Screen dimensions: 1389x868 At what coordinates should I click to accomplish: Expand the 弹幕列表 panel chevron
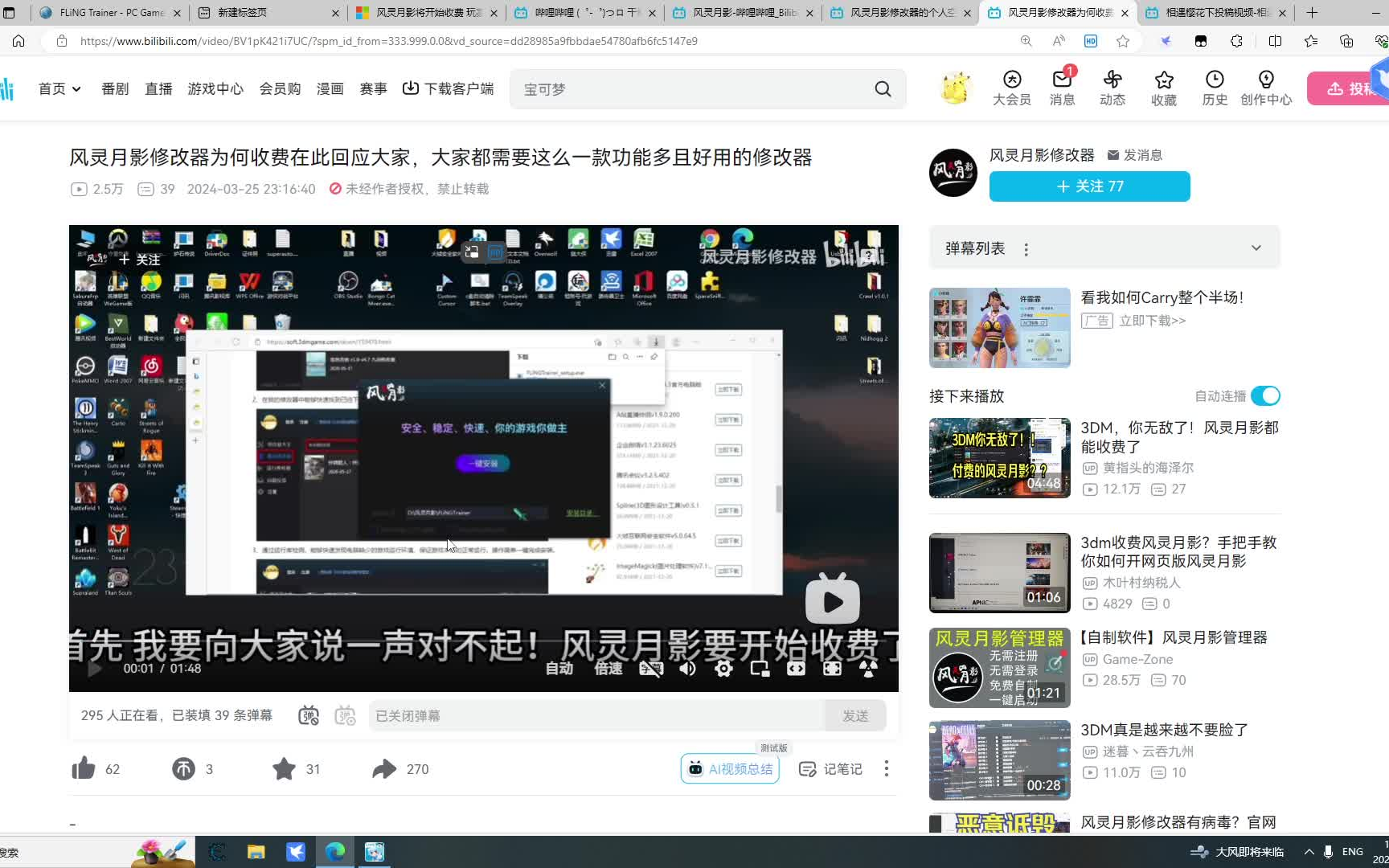point(1256,248)
